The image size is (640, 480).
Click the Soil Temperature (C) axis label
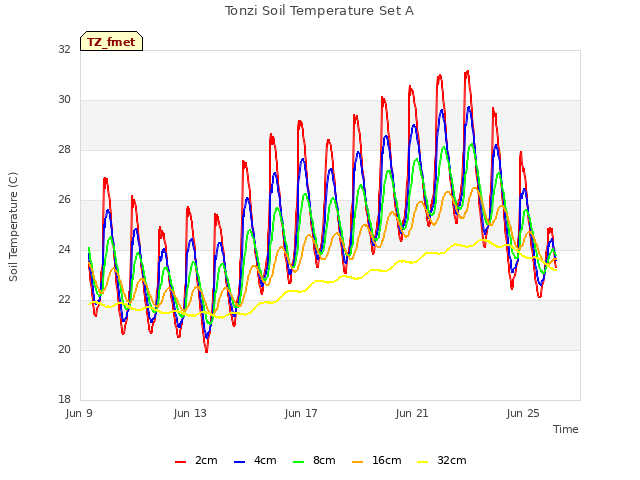pos(13,227)
